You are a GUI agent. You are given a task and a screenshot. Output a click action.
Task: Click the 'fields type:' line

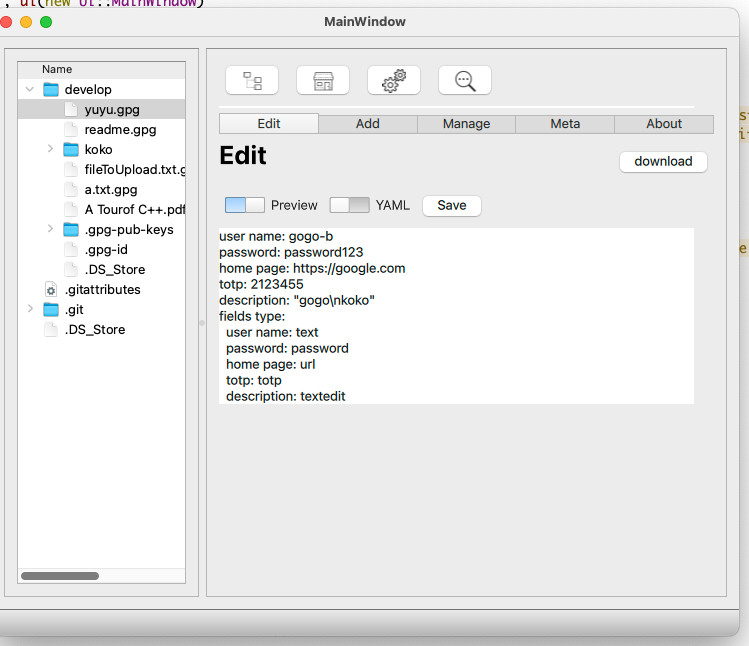[x=252, y=316]
